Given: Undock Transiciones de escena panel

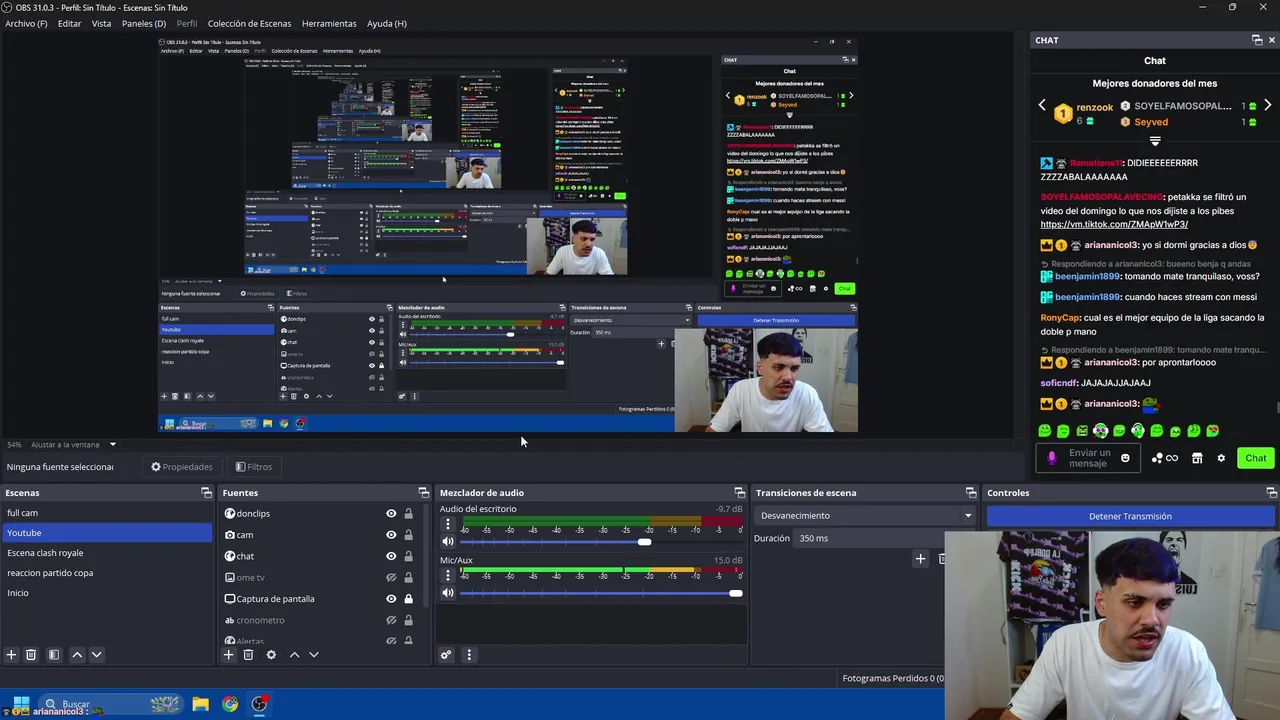Looking at the screenshot, I should (x=970, y=492).
